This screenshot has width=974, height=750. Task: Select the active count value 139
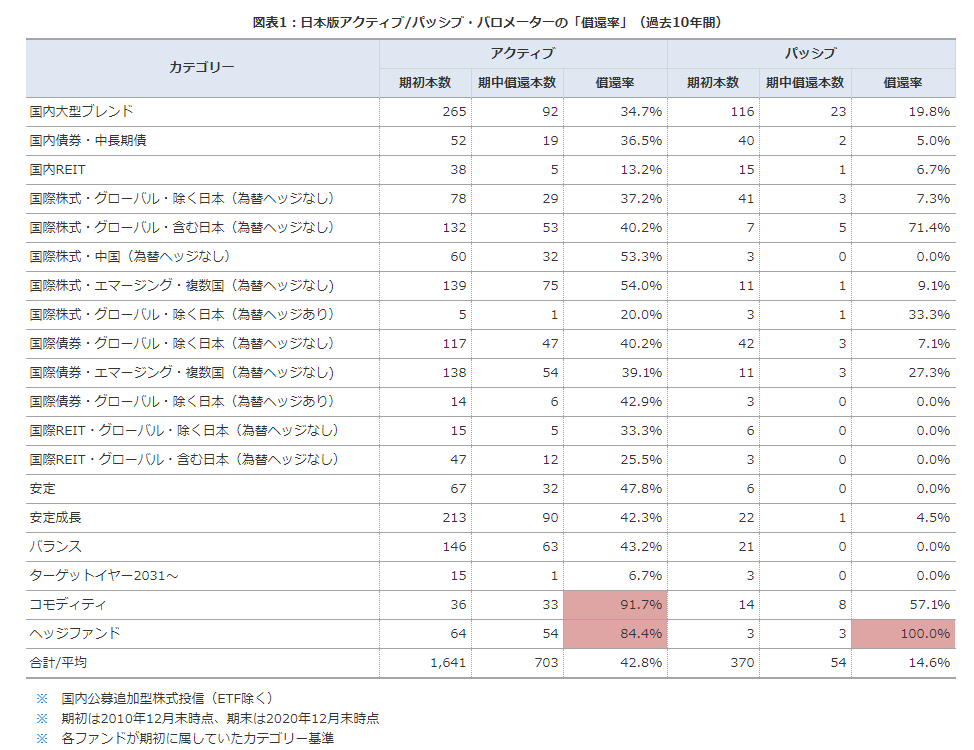(x=454, y=286)
